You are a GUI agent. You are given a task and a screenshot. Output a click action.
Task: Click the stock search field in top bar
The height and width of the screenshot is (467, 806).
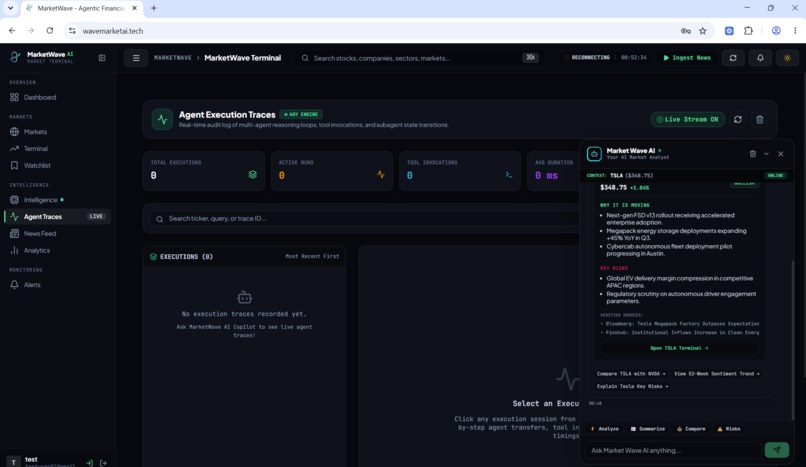419,58
